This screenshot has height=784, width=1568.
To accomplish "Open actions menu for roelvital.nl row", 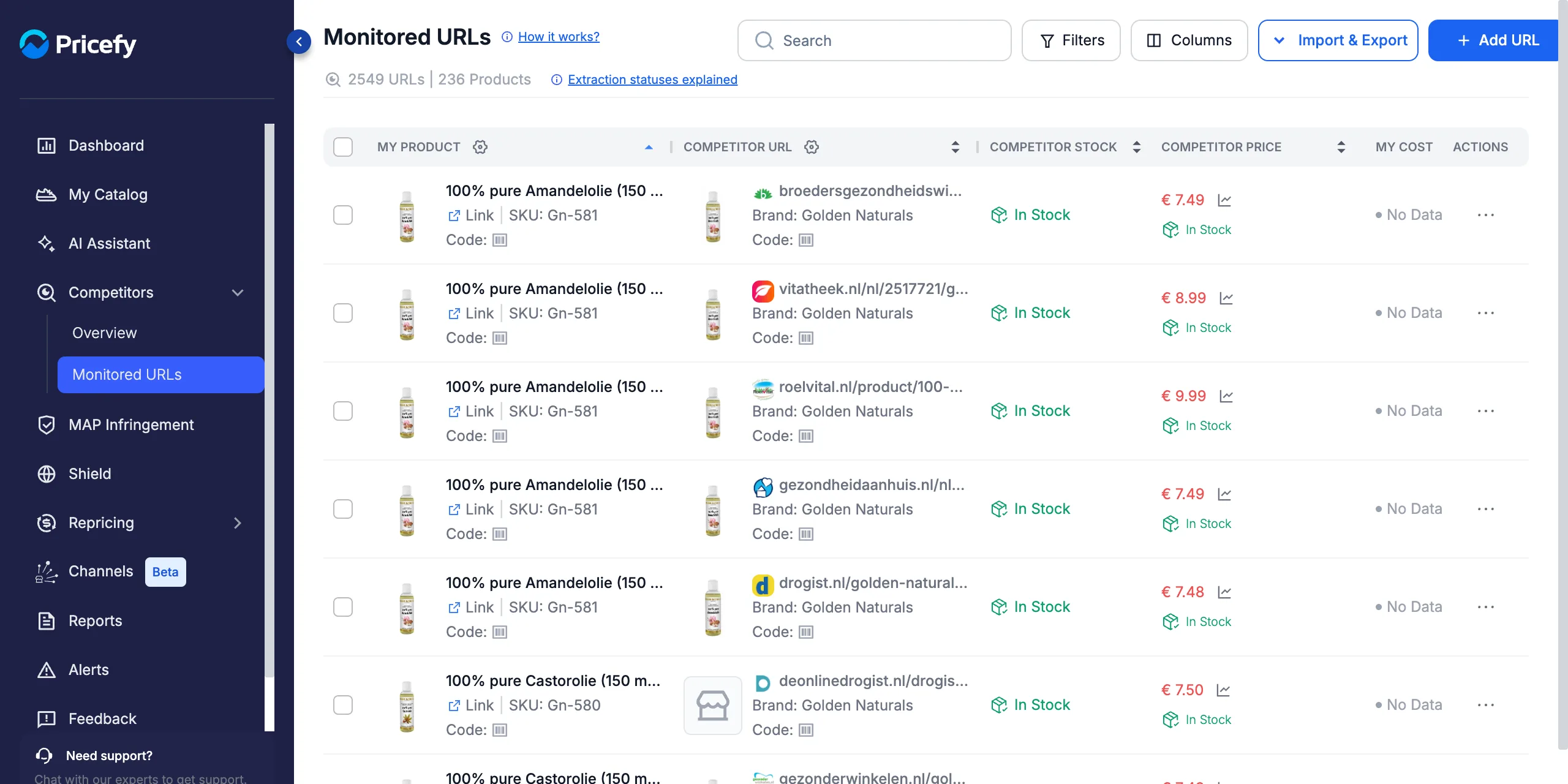I will pyautogui.click(x=1486, y=411).
